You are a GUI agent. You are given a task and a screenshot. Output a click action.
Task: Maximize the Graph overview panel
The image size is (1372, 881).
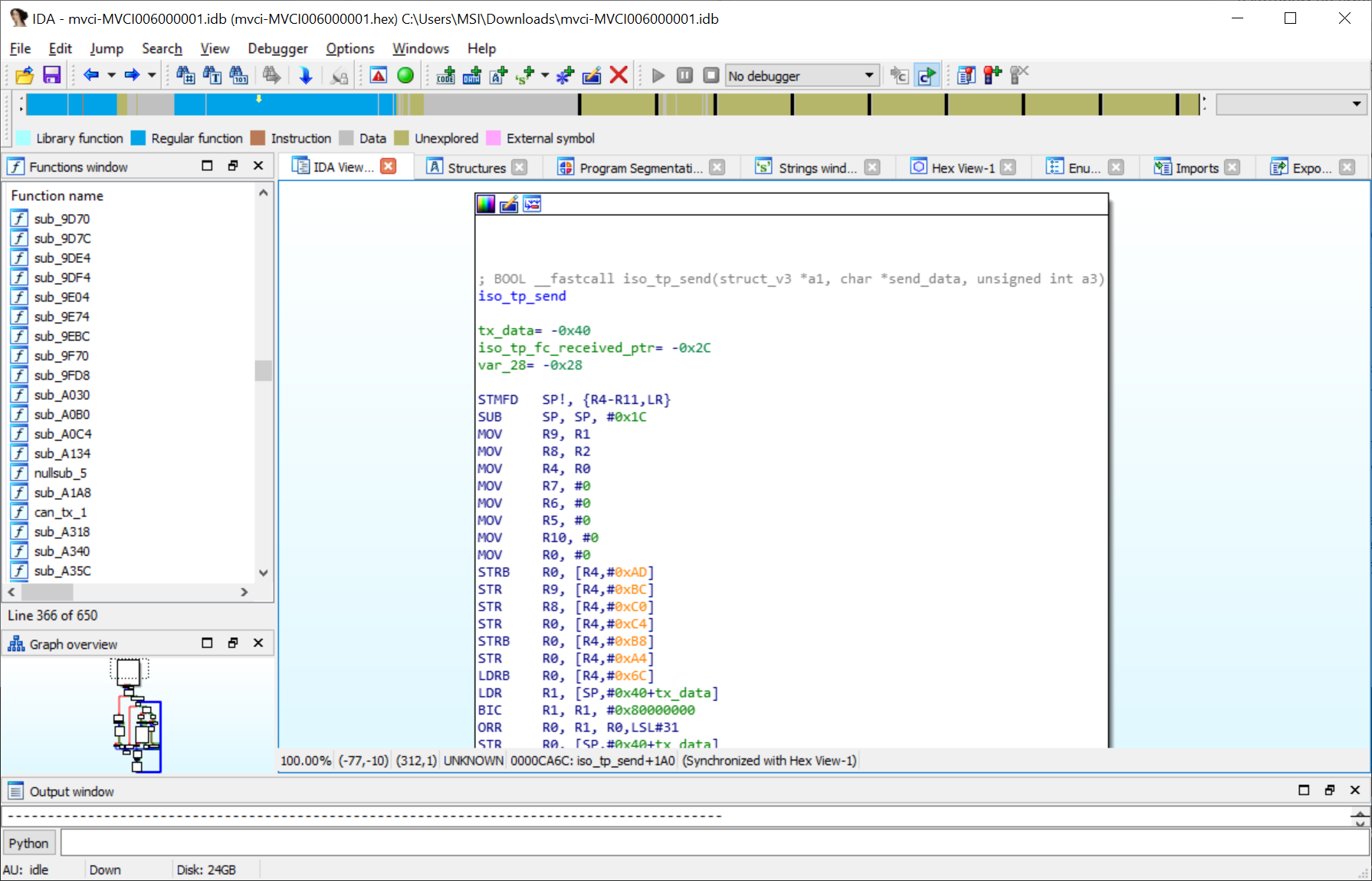click(x=207, y=643)
